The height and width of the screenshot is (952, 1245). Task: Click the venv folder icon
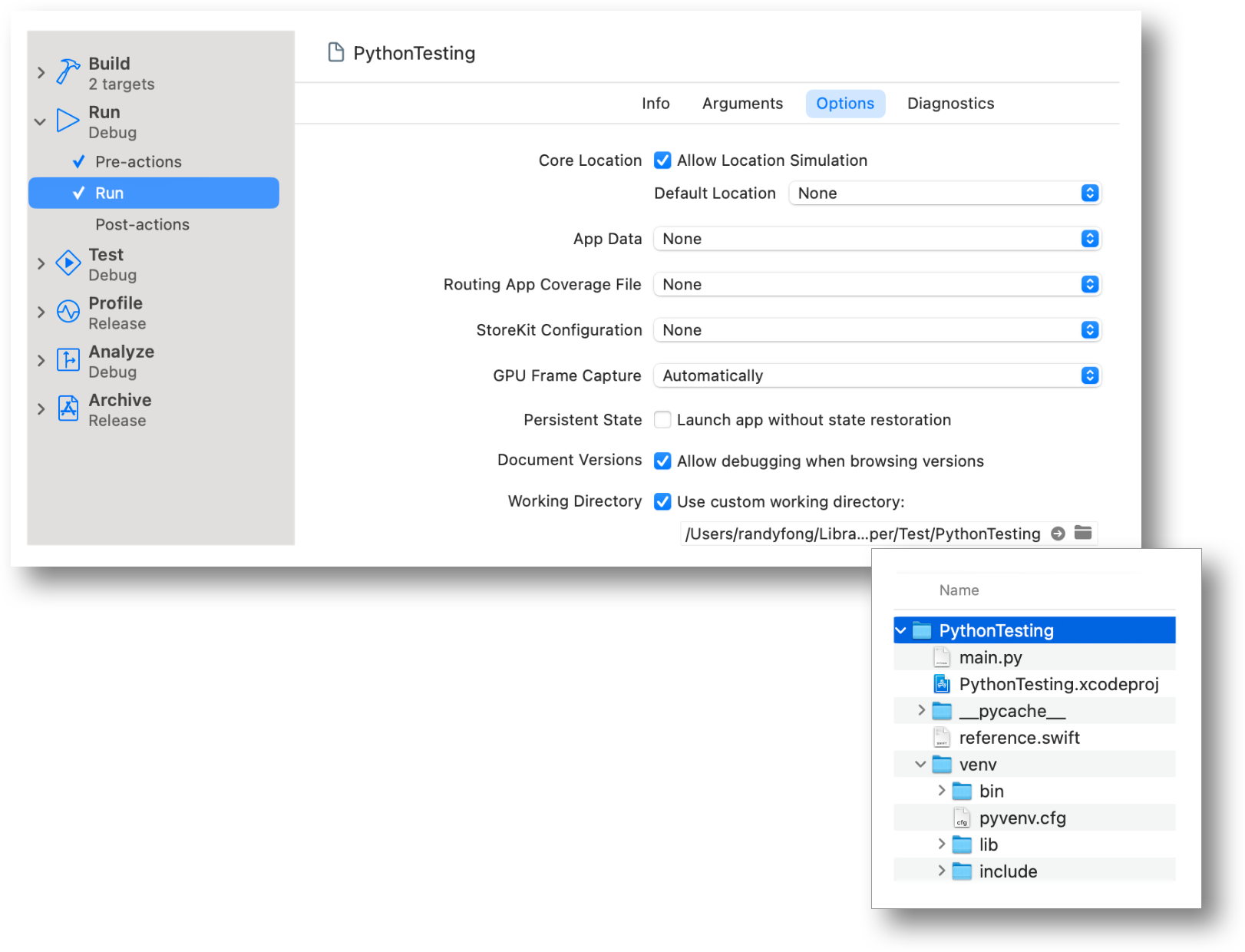coord(942,765)
